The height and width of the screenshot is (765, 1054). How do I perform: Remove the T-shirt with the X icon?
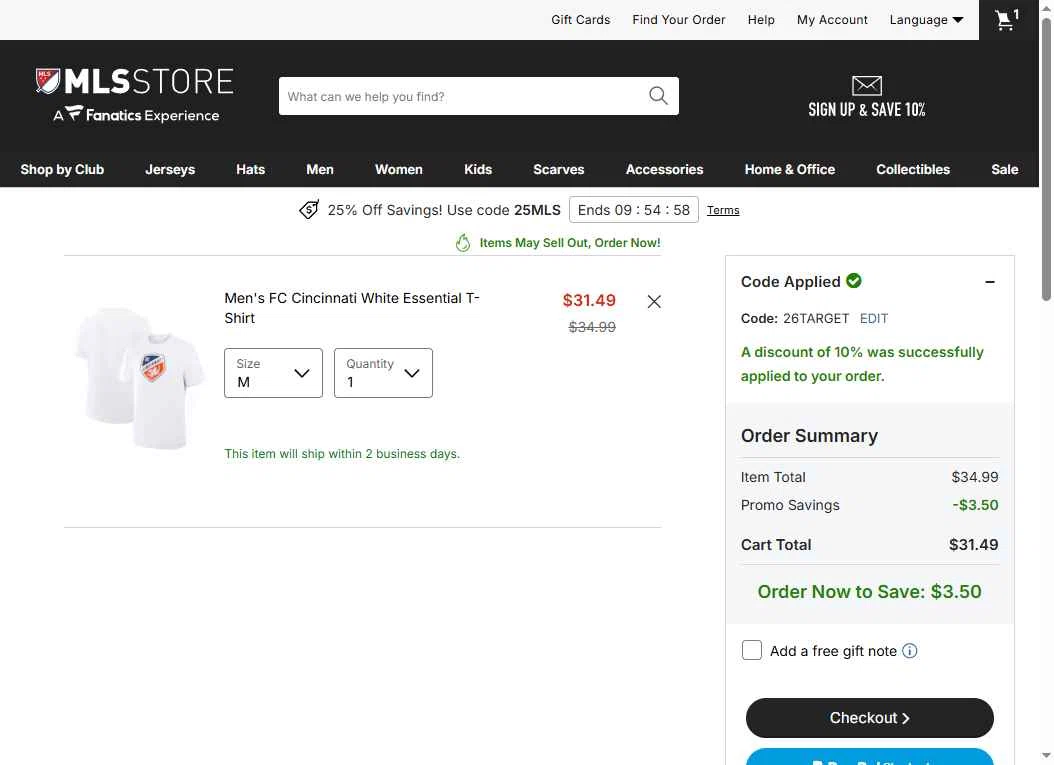(x=654, y=301)
